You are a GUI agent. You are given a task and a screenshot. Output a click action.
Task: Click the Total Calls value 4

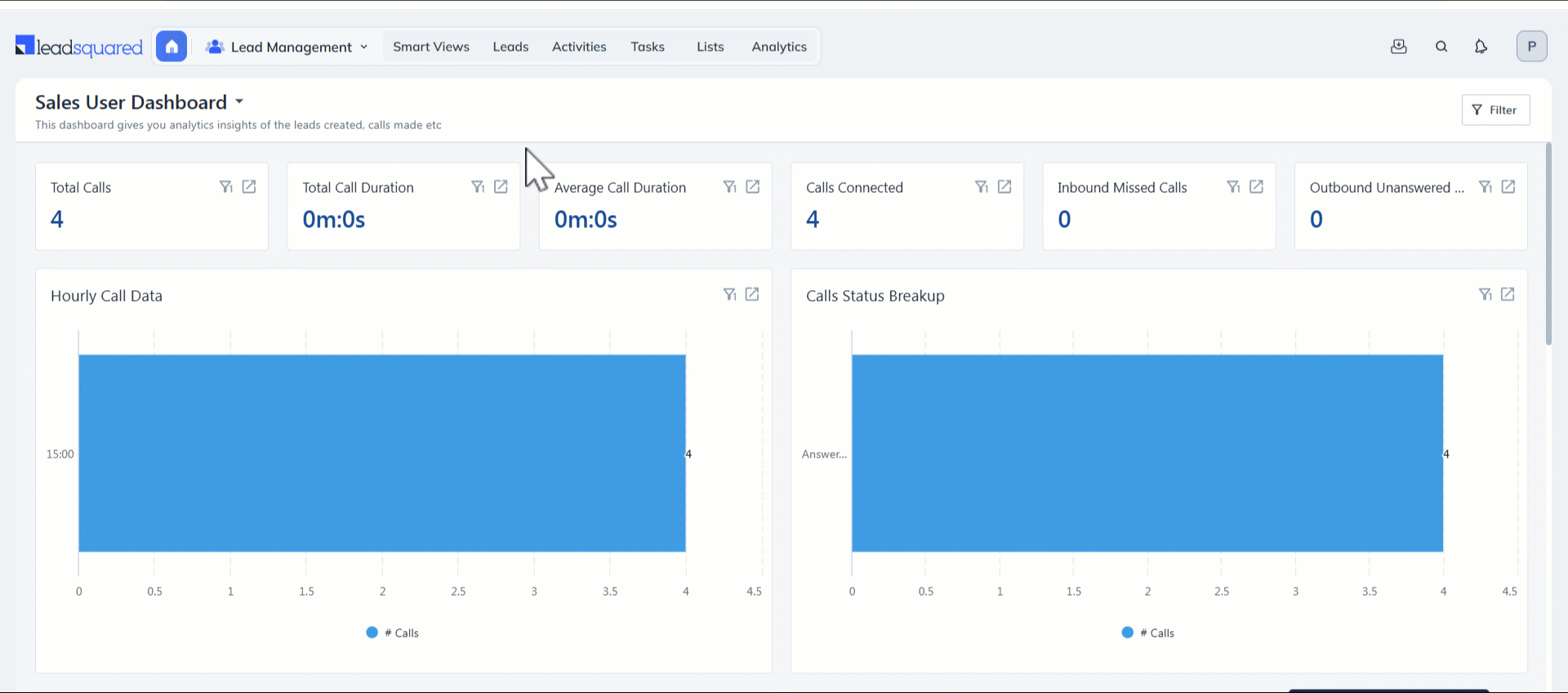[x=57, y=219]
